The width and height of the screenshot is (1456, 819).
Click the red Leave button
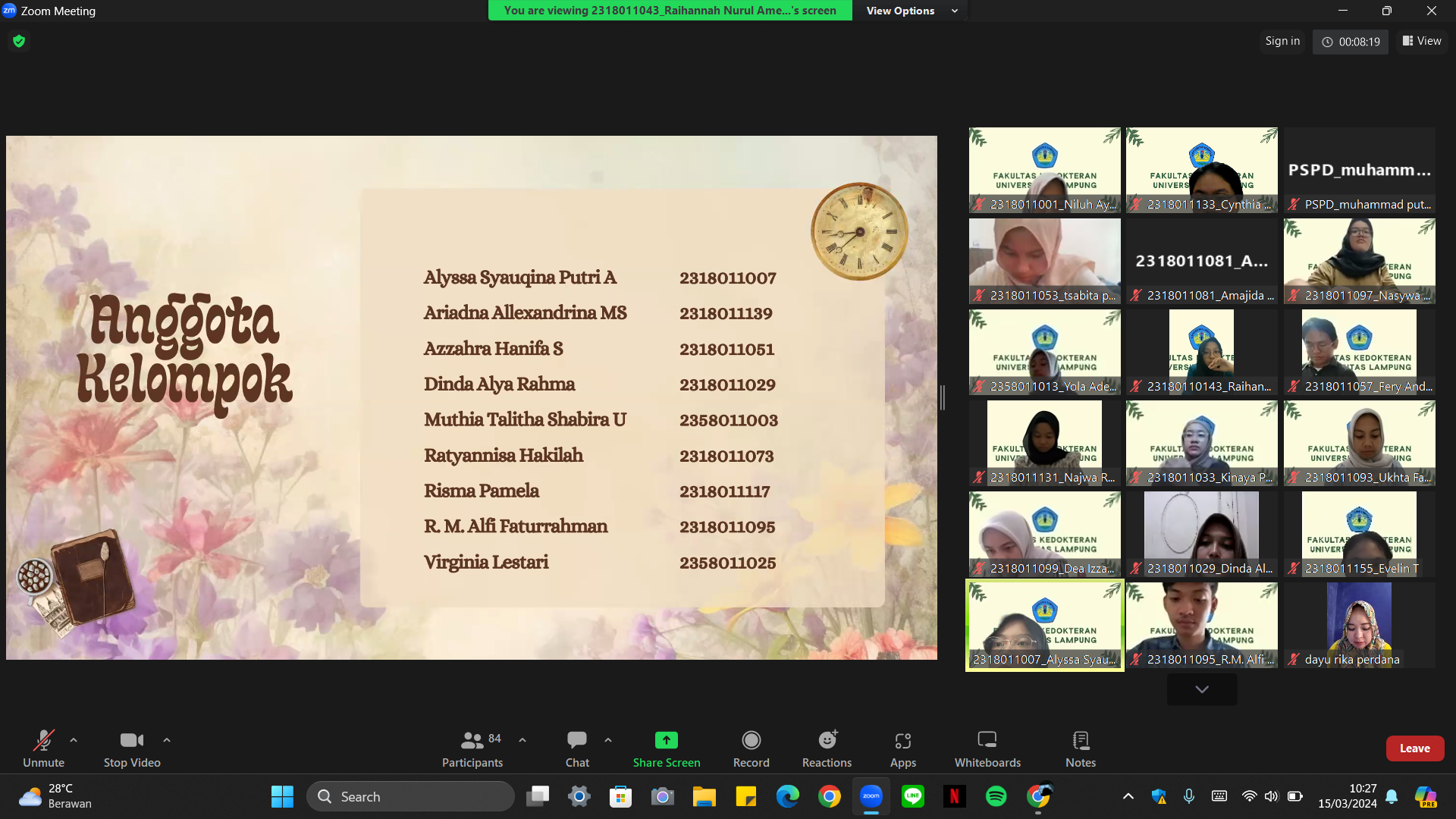point(1415,748)
